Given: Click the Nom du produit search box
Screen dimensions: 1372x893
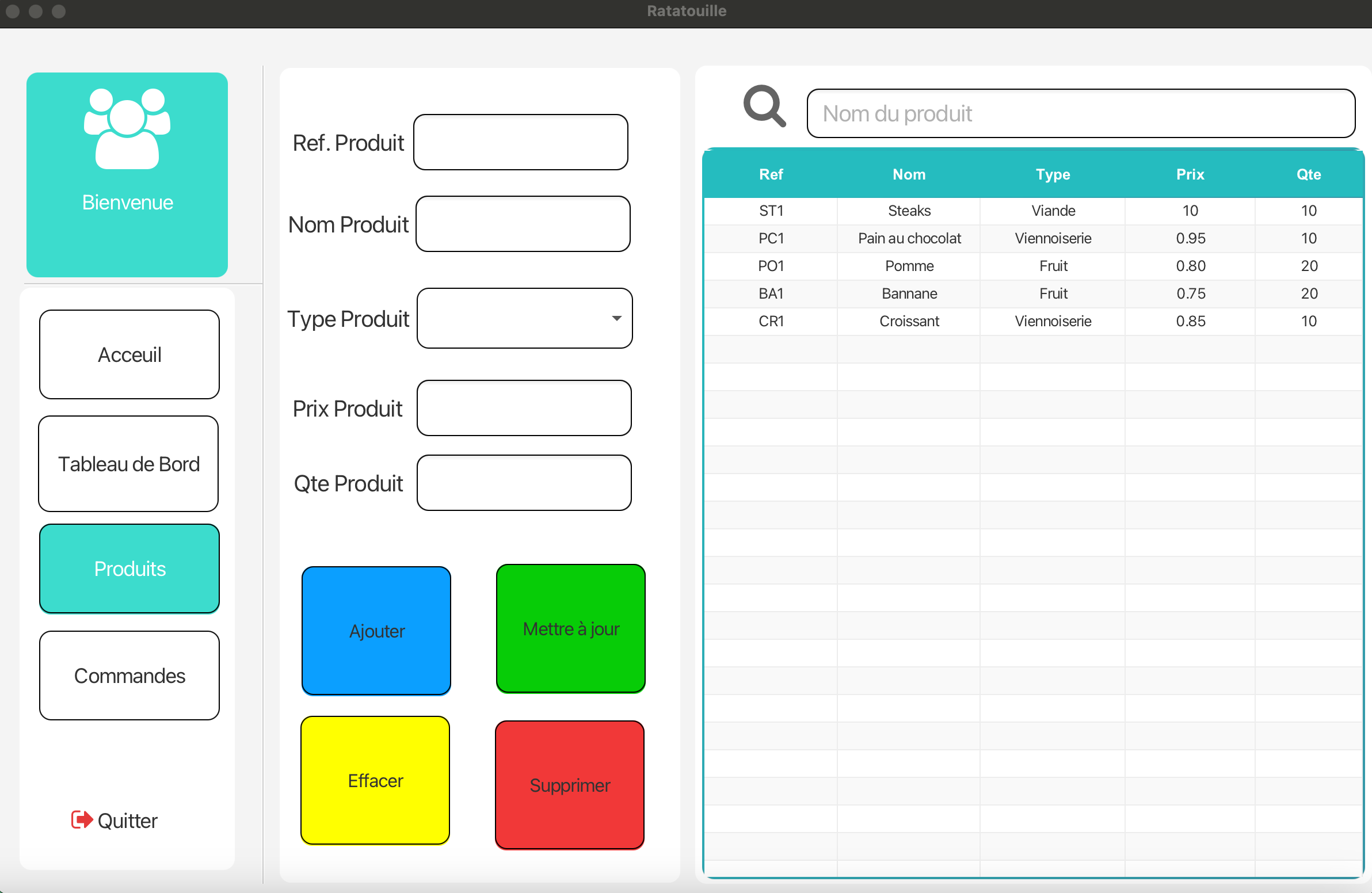Looking at the screenshot, I should pyautogui.click(x=1080, y=113).
